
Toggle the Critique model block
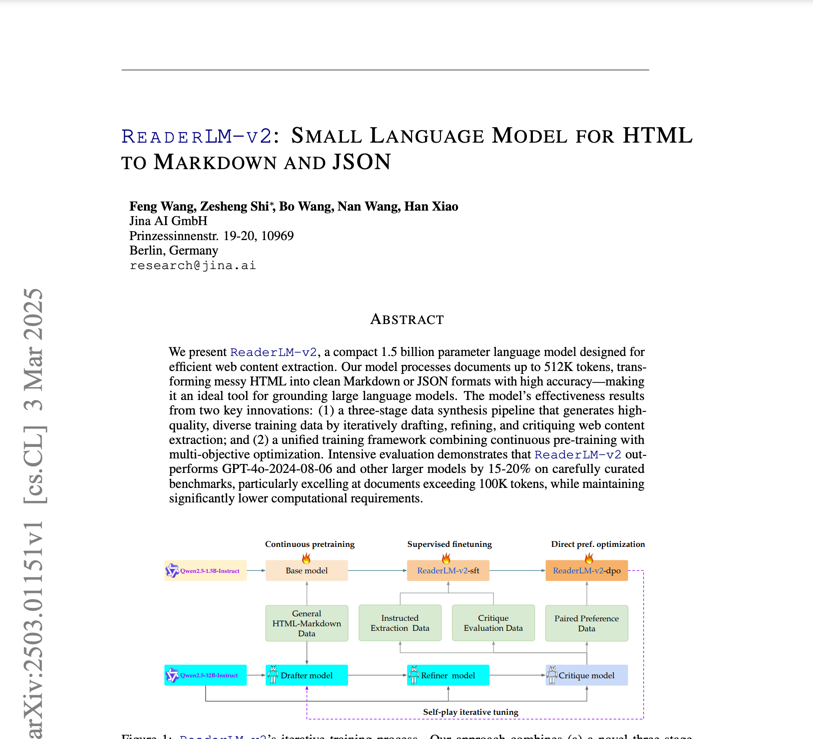(x=588, y=675)
